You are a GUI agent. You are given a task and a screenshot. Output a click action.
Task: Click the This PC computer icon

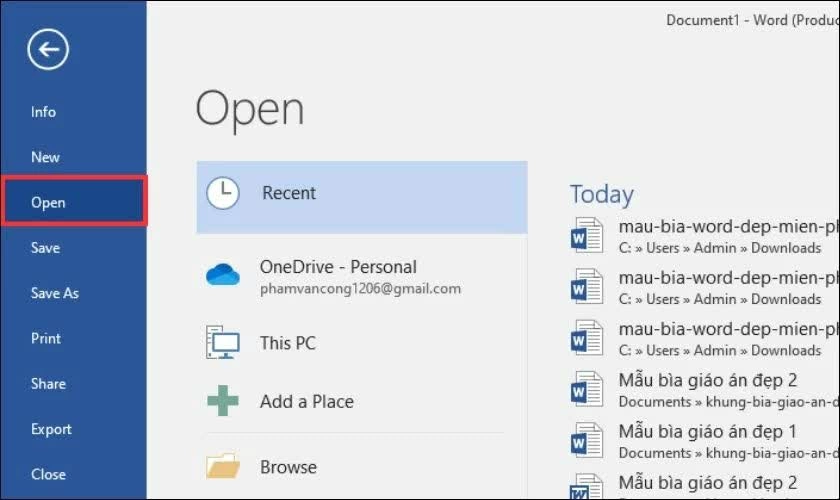(x=223, y=342)
